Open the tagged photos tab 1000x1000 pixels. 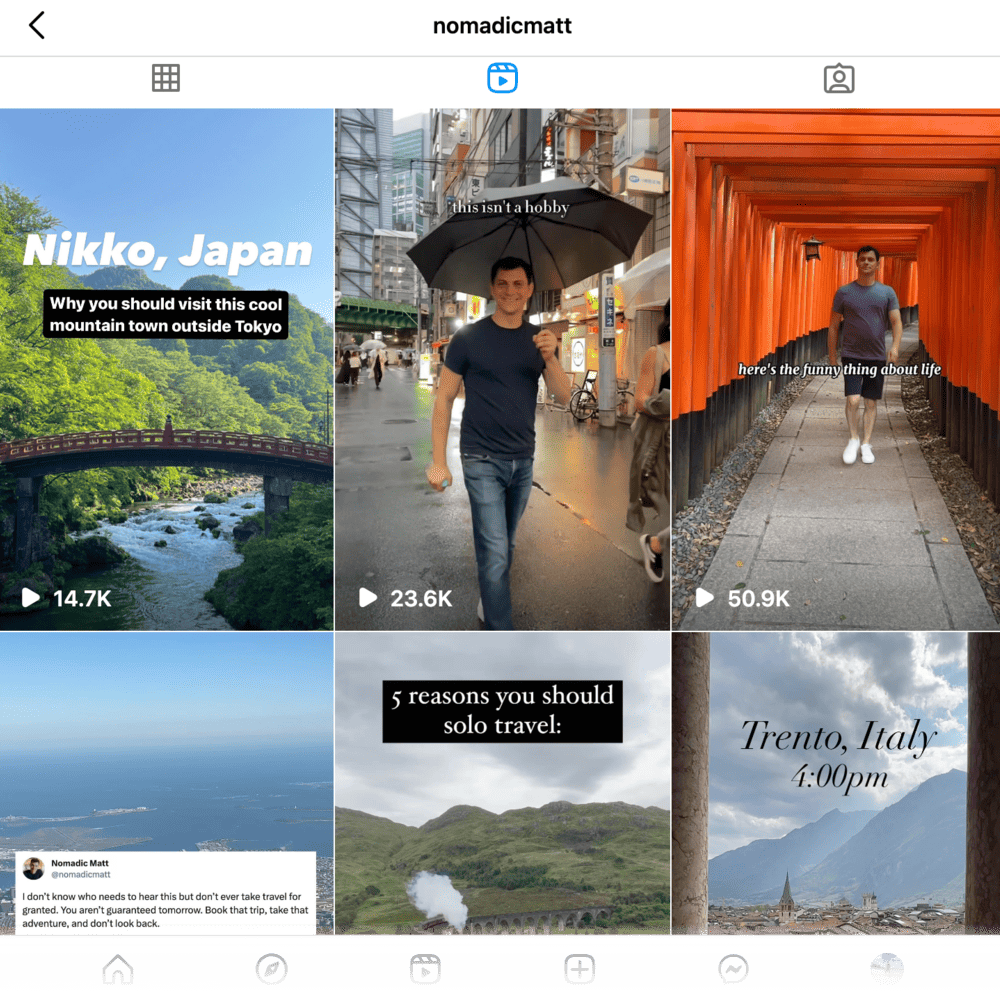(838, 79)
